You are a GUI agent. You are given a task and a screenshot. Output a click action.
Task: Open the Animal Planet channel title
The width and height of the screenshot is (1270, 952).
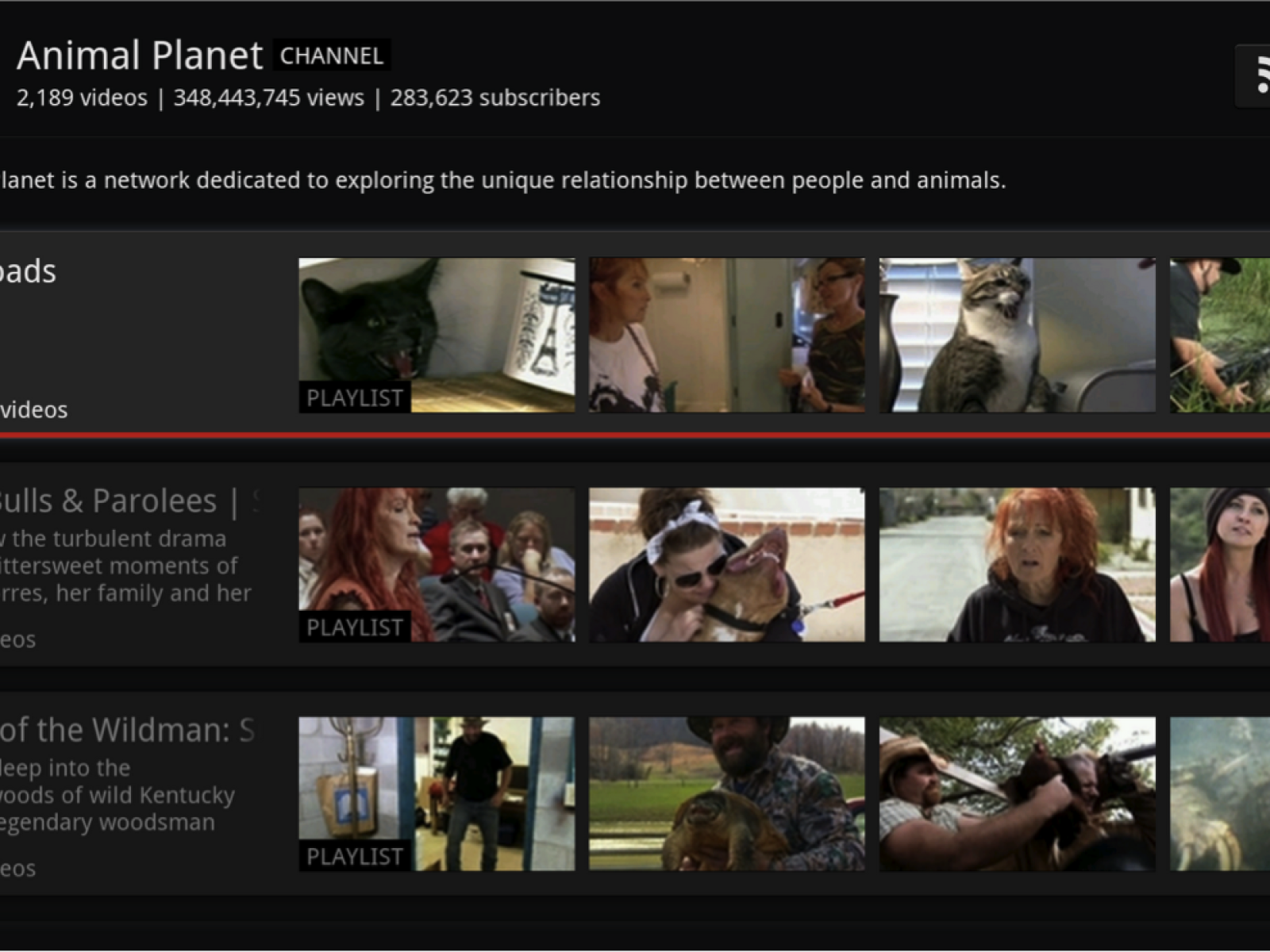coord(140,56)
